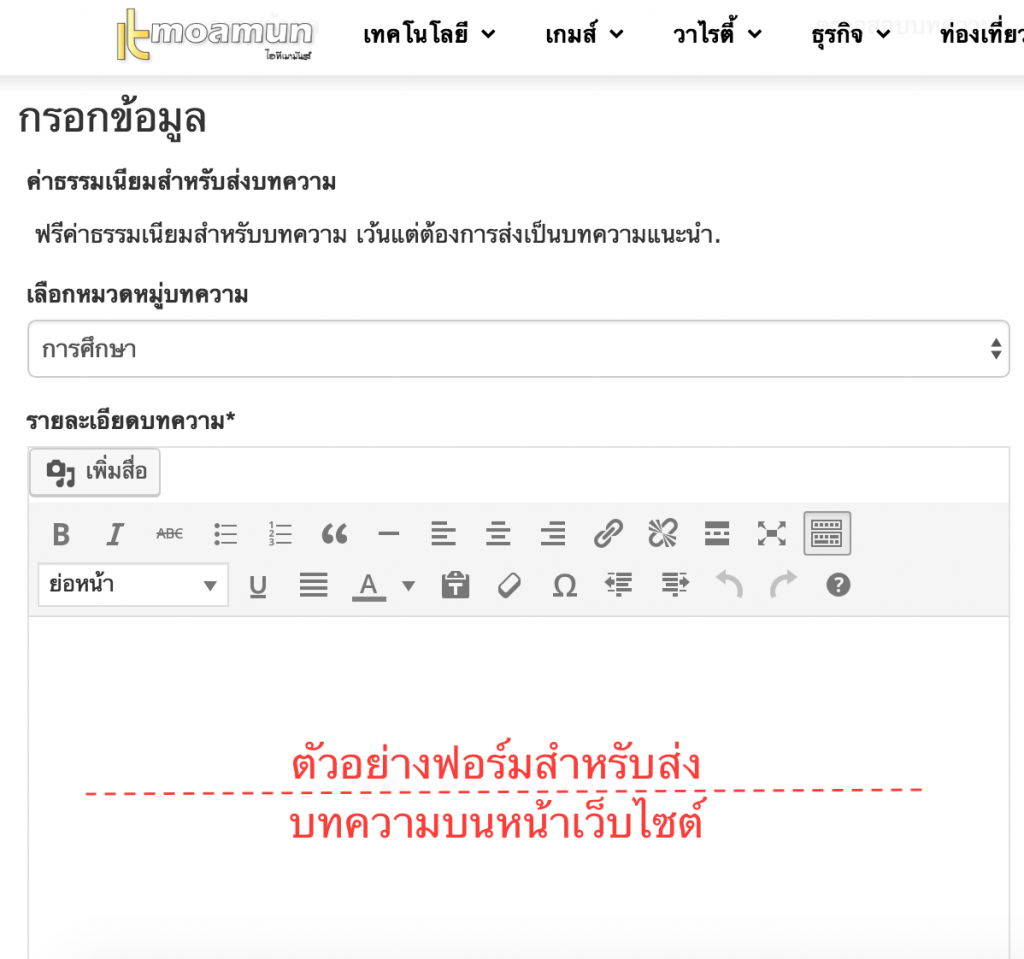1024x959 pixels.
Task: Insert a horizontal line
Action: click(389, 534)
